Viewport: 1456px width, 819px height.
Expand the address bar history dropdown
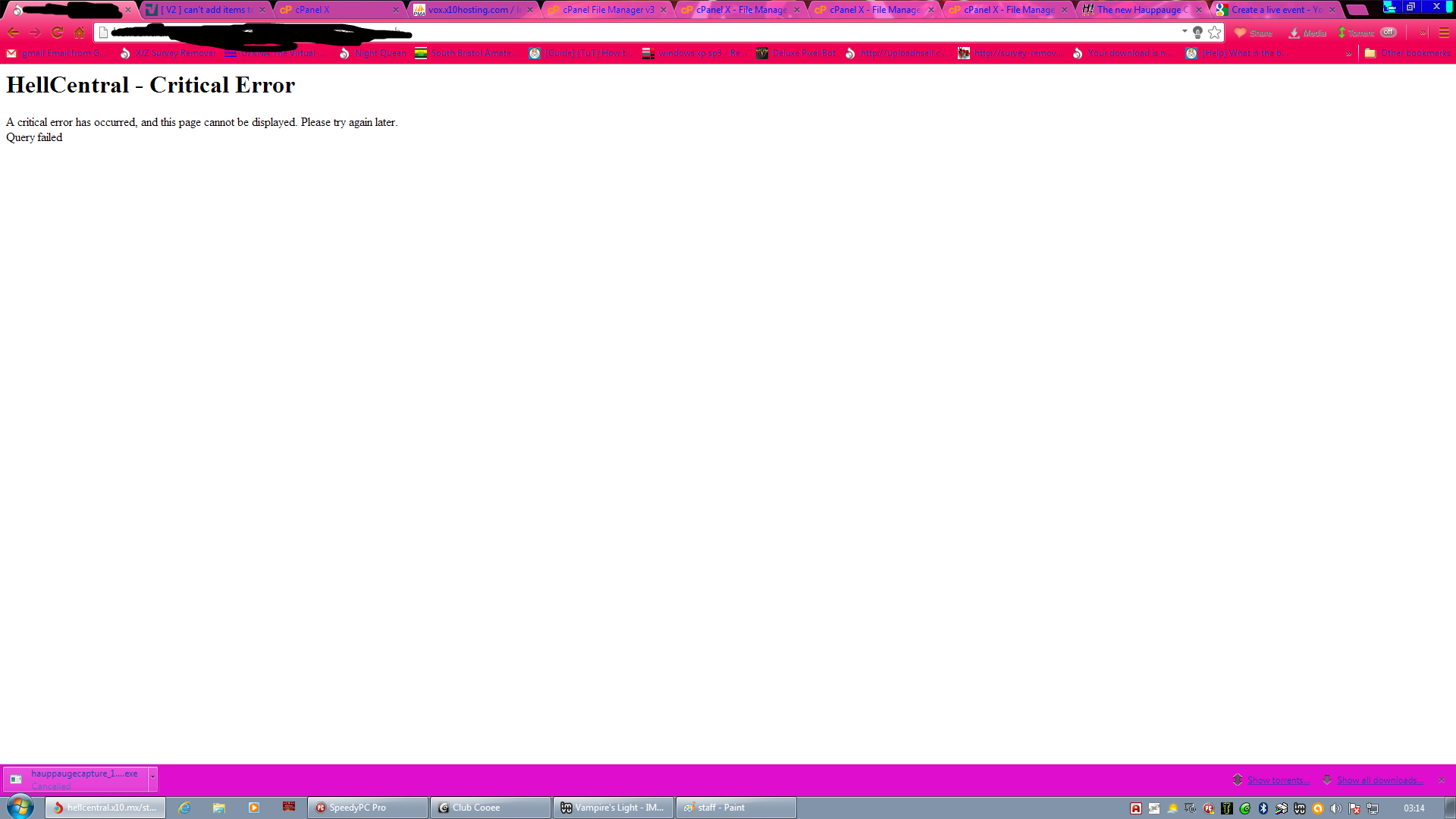[x=1185, y=32]
